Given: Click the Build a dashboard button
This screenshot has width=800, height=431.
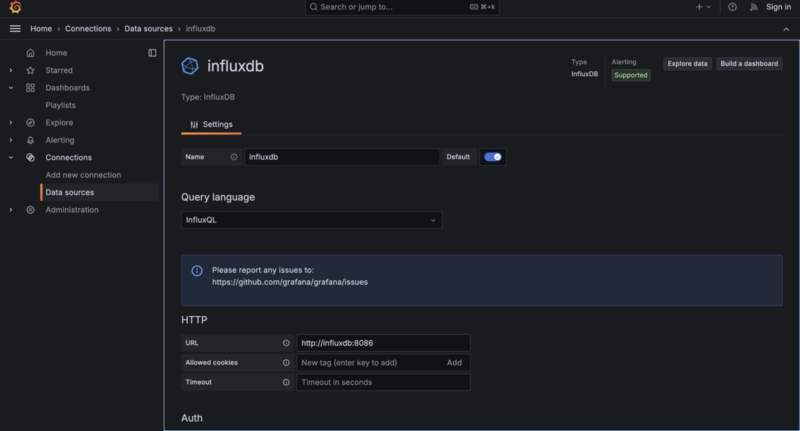Looking at the screenshot, I should [749, 64].
